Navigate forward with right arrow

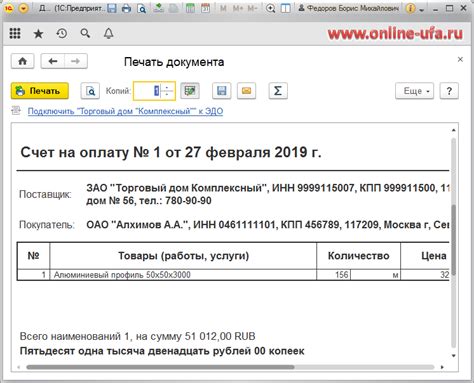[76, 61]
